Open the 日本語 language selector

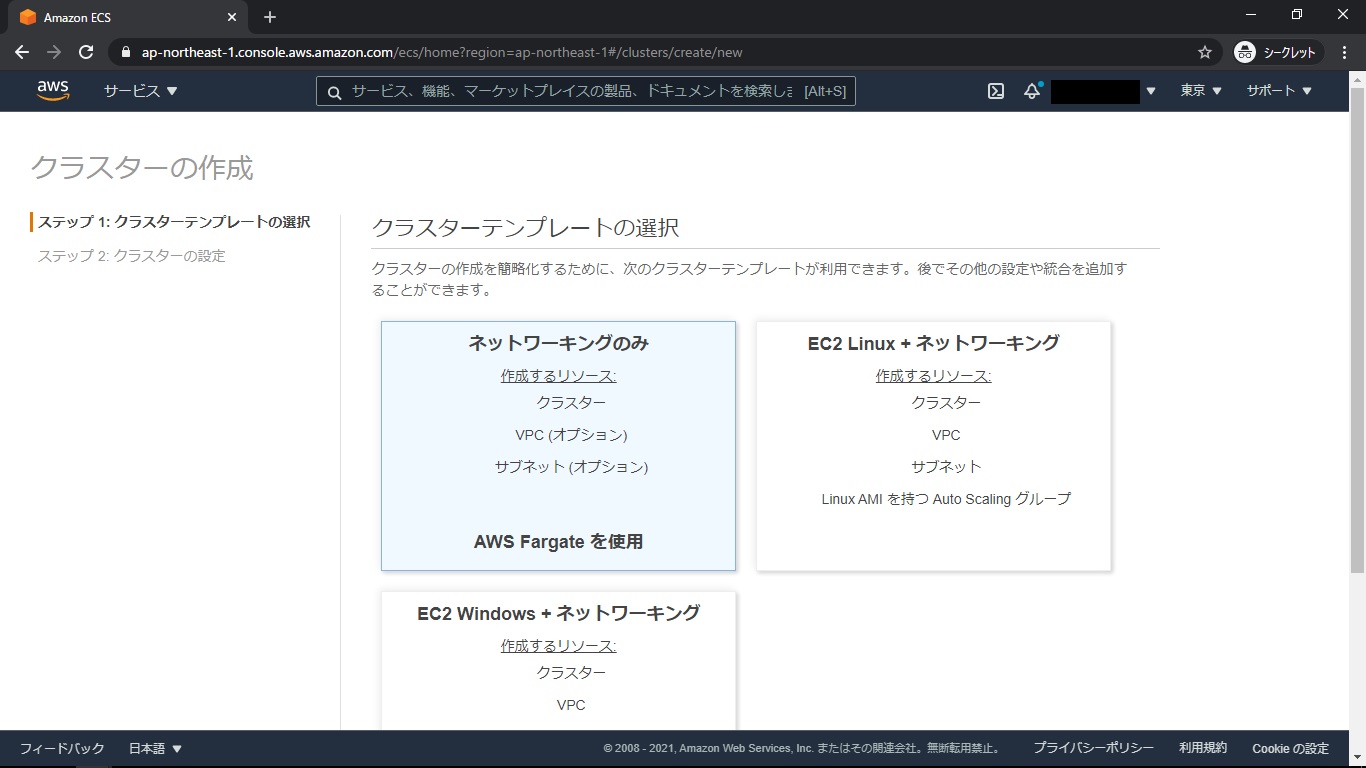155,748
